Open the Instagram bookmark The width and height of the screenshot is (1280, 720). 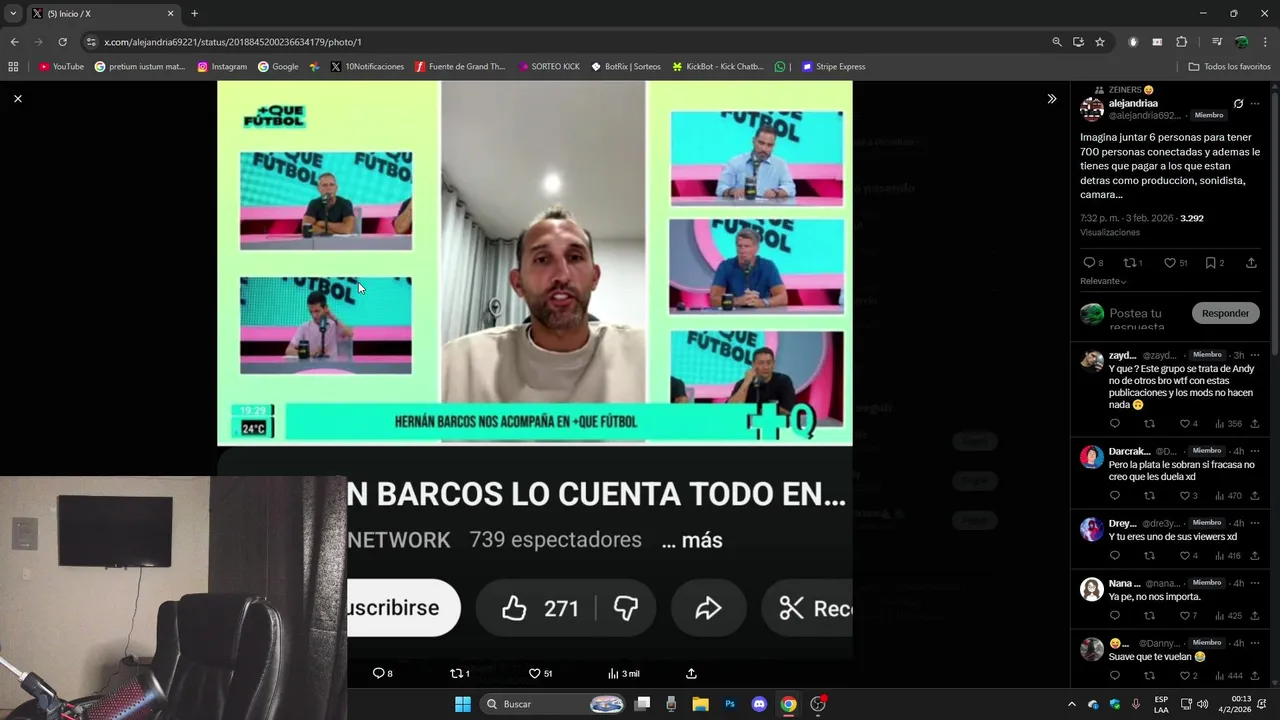pos(222,67)
